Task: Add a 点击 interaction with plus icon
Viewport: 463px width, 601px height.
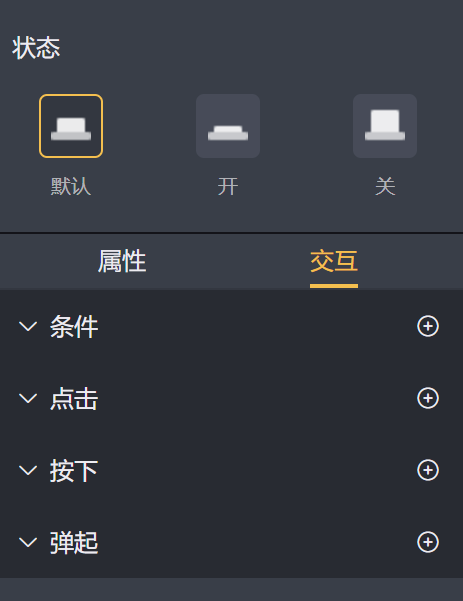Action: click(428, 398)
